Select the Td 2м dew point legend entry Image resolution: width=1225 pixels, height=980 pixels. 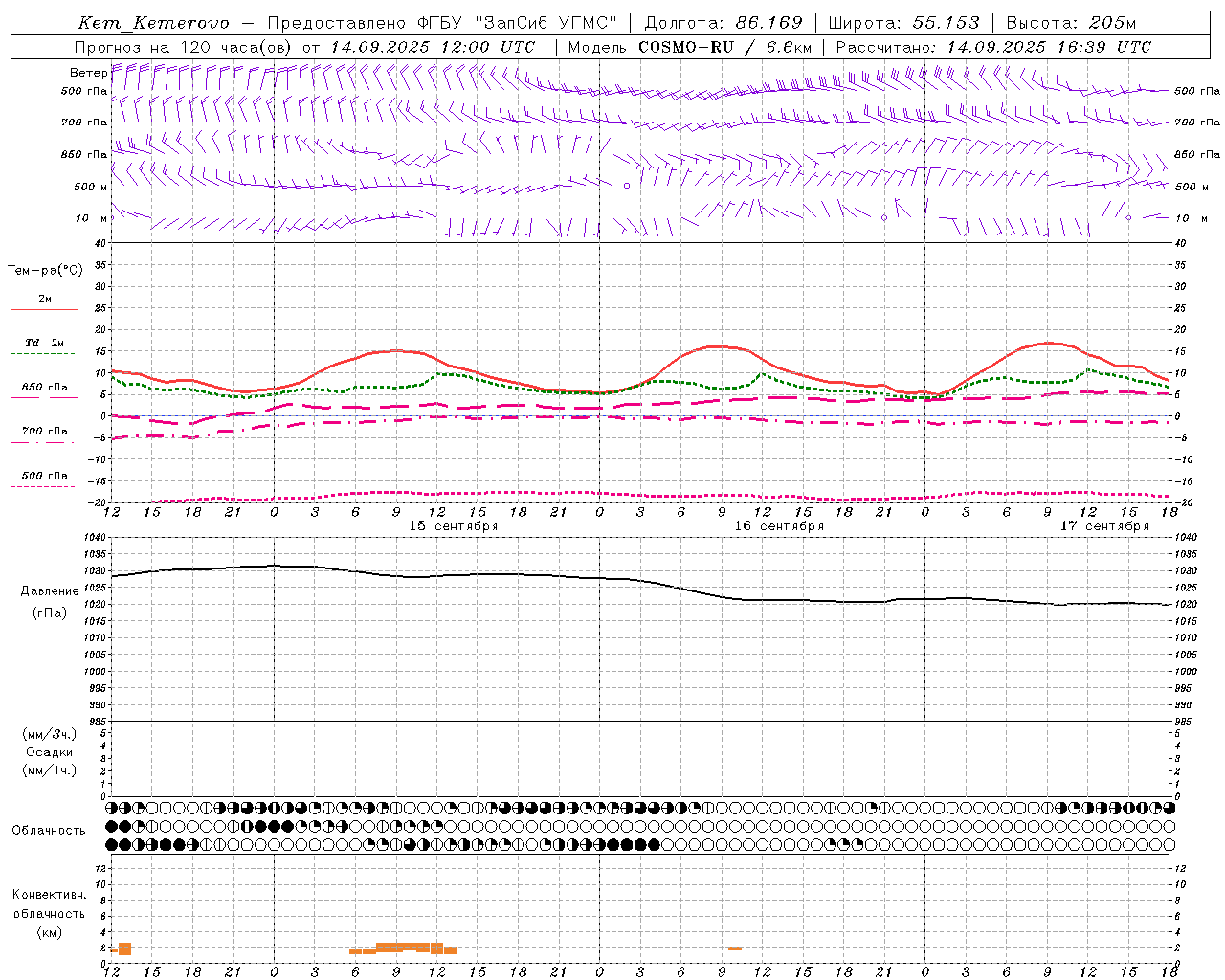pos(45,347)
